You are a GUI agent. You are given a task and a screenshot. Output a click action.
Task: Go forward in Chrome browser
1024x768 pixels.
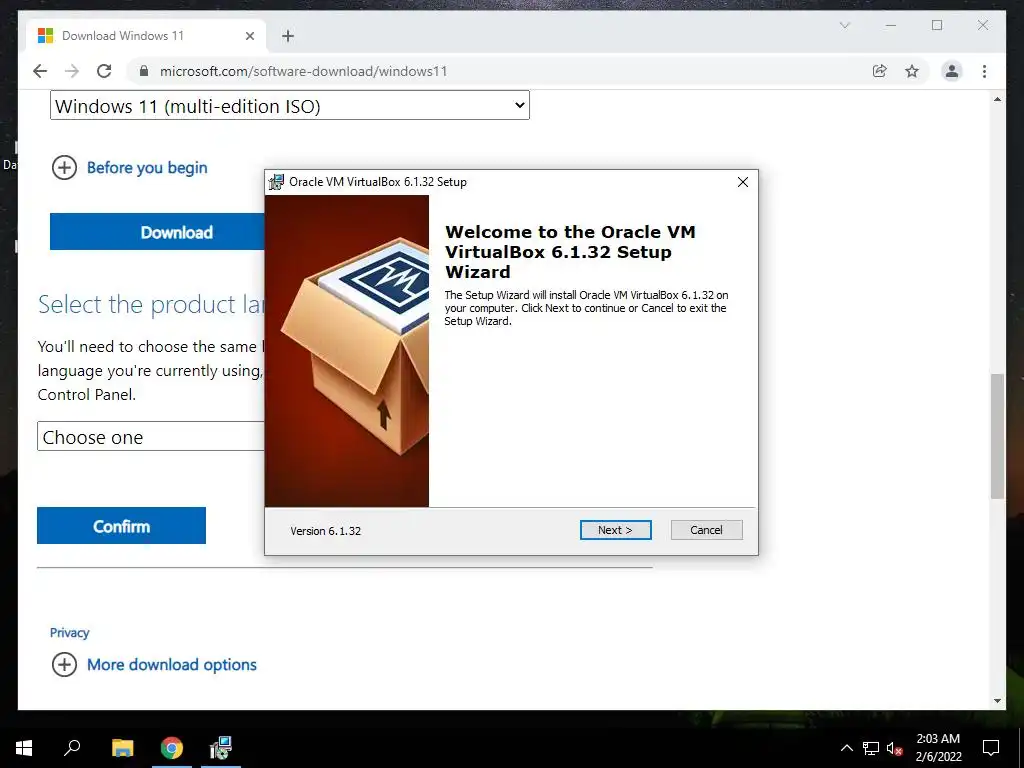click(72, 71)
